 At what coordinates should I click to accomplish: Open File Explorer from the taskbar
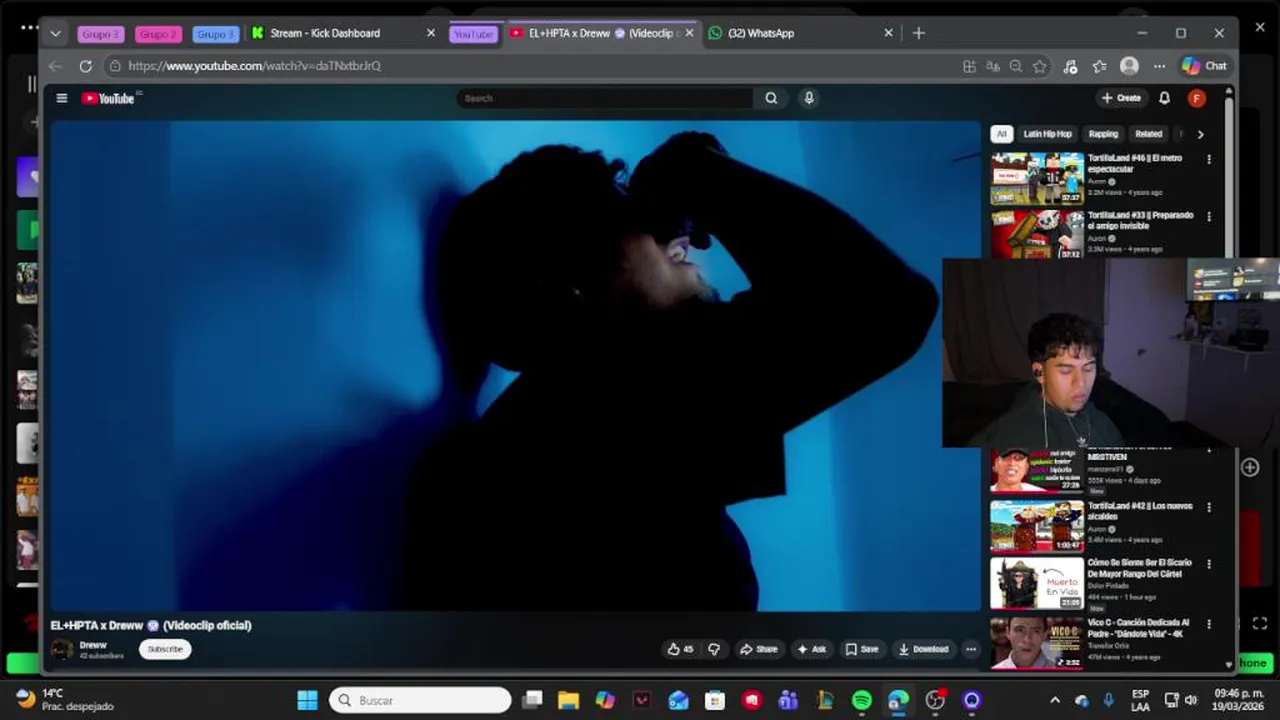pos(568,700)
